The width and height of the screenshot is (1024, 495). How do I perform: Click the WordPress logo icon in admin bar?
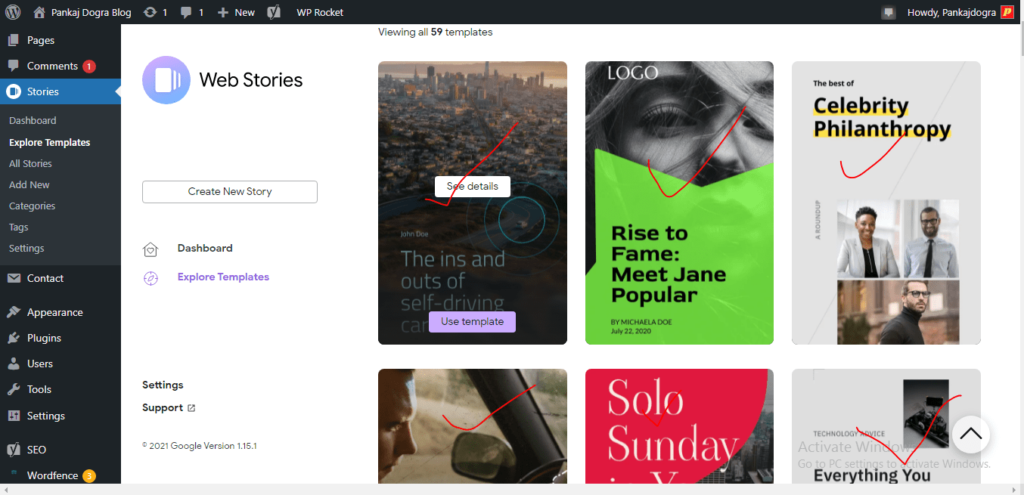tap(13, 12)
